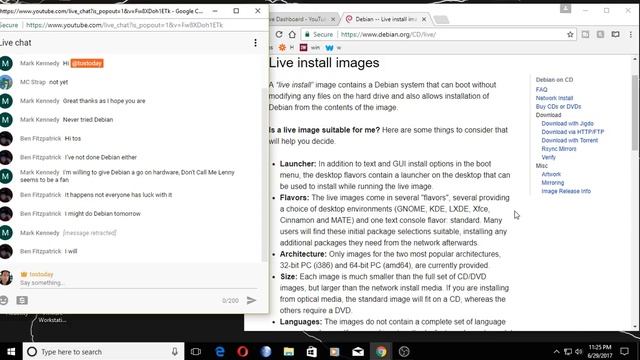Click Ben Fitzpatrick's 'I might do Debian tomorrow' message
640x360 pixels.
pyautogui.click(x=102, y=213)
